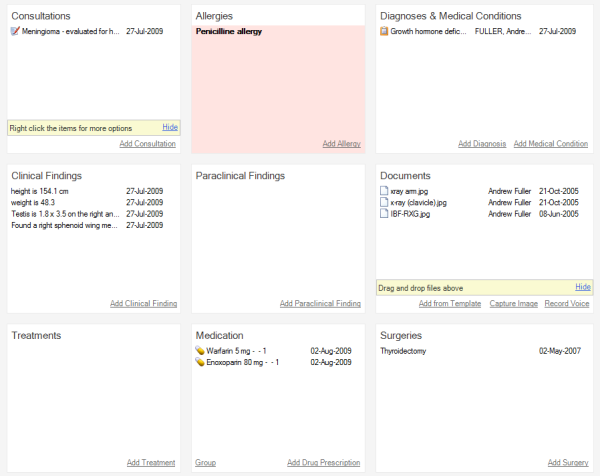Hide the right-click options hint in Consultations
The height and width of the screenshot is (476, 600).
click(x=170, y=127)
